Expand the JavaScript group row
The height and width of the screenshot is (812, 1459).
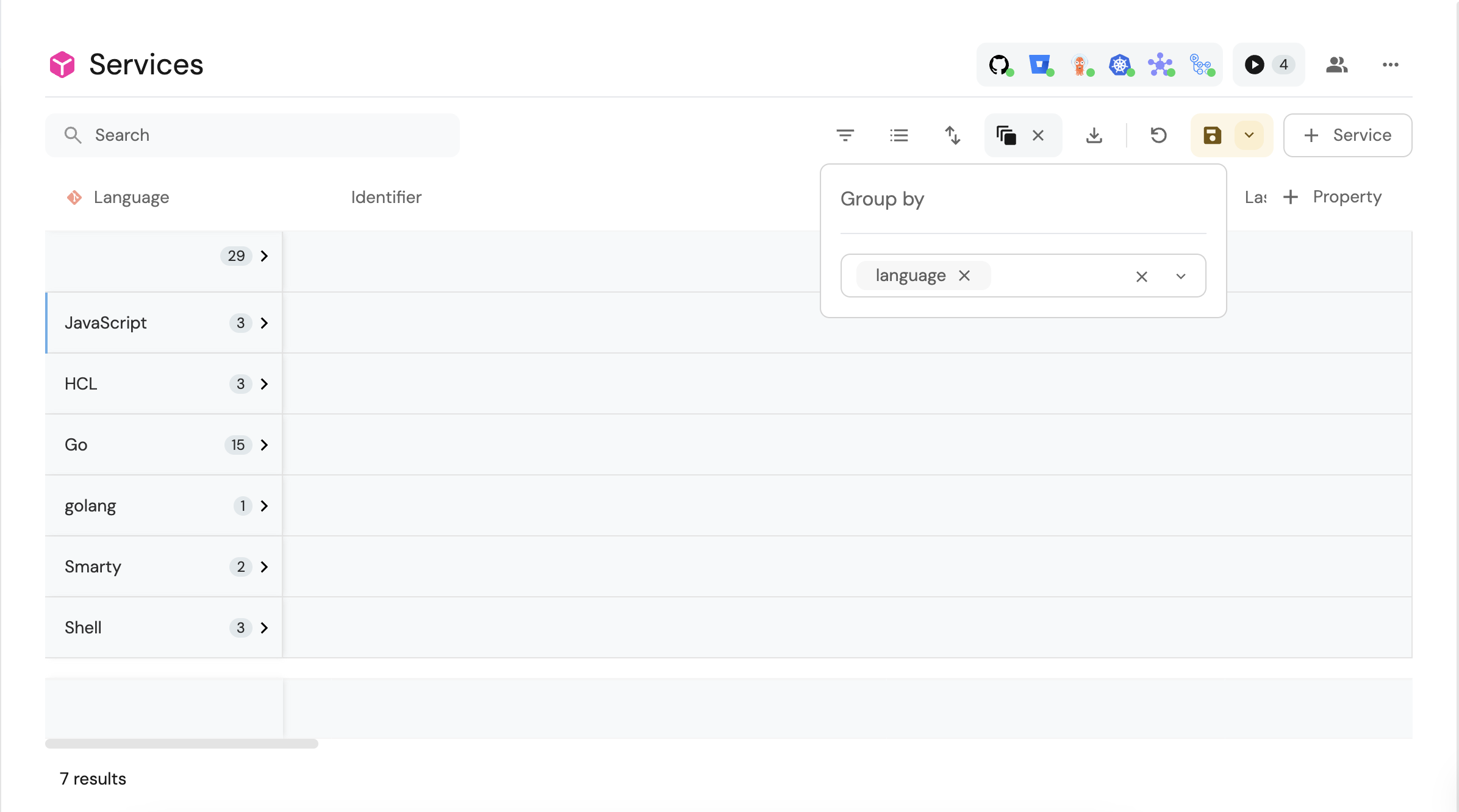[x=264, y=323]
